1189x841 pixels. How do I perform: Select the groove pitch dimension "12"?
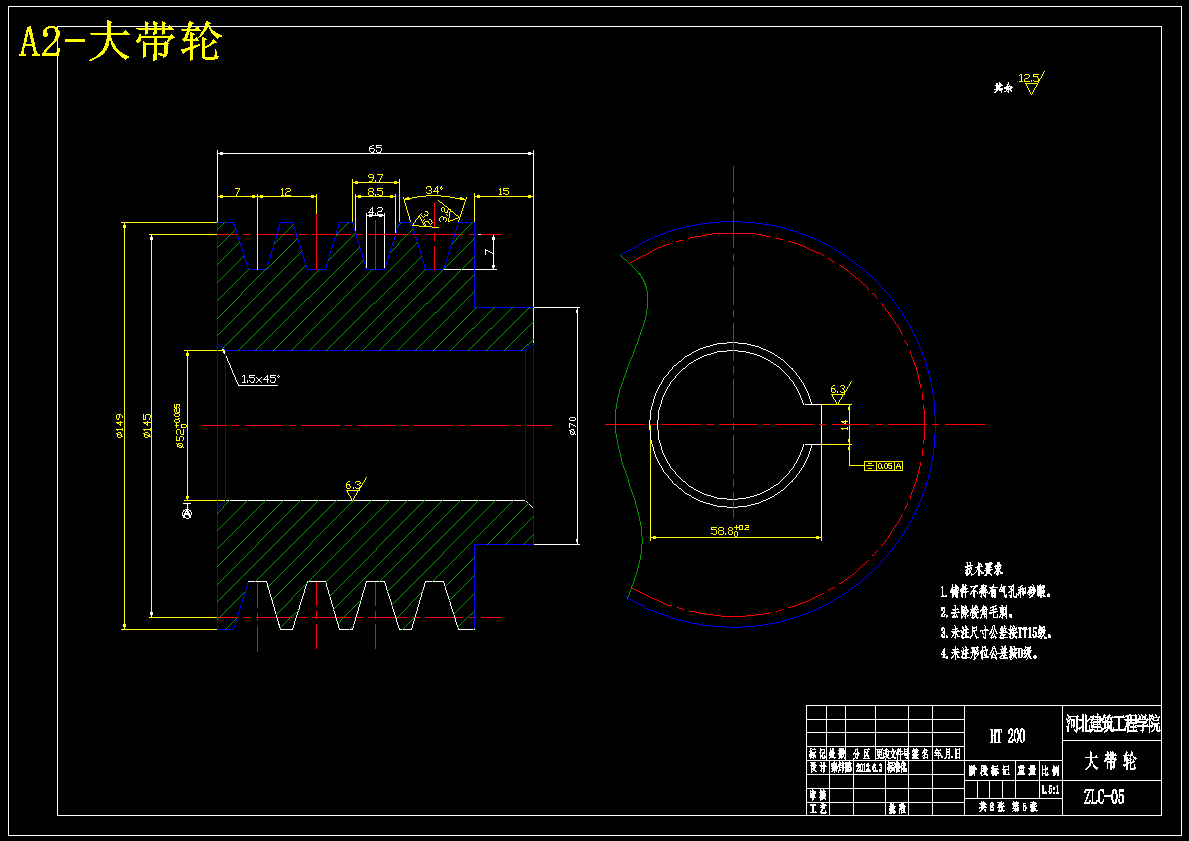[x=286, y=192]
